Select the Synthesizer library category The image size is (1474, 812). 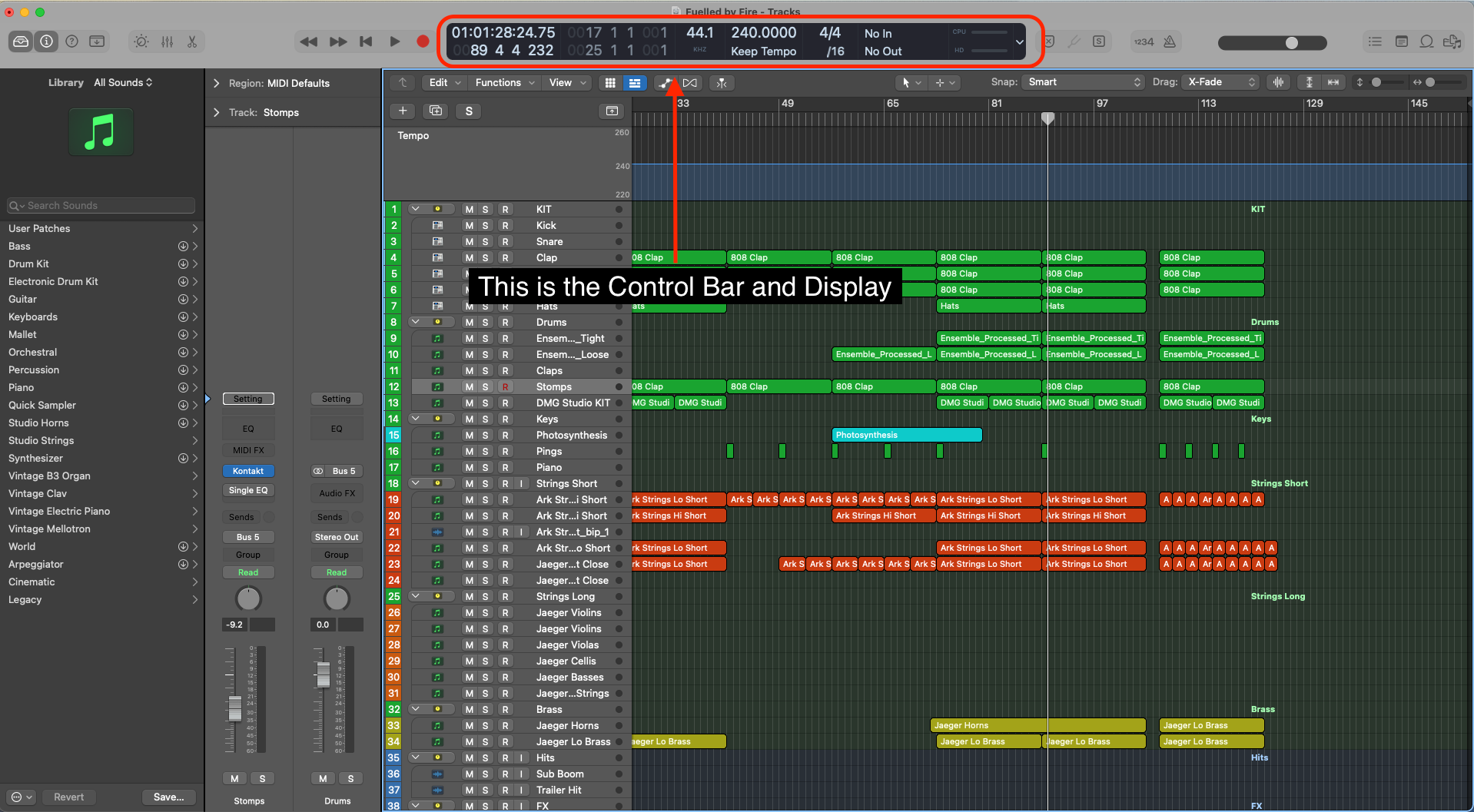(102, 458)
